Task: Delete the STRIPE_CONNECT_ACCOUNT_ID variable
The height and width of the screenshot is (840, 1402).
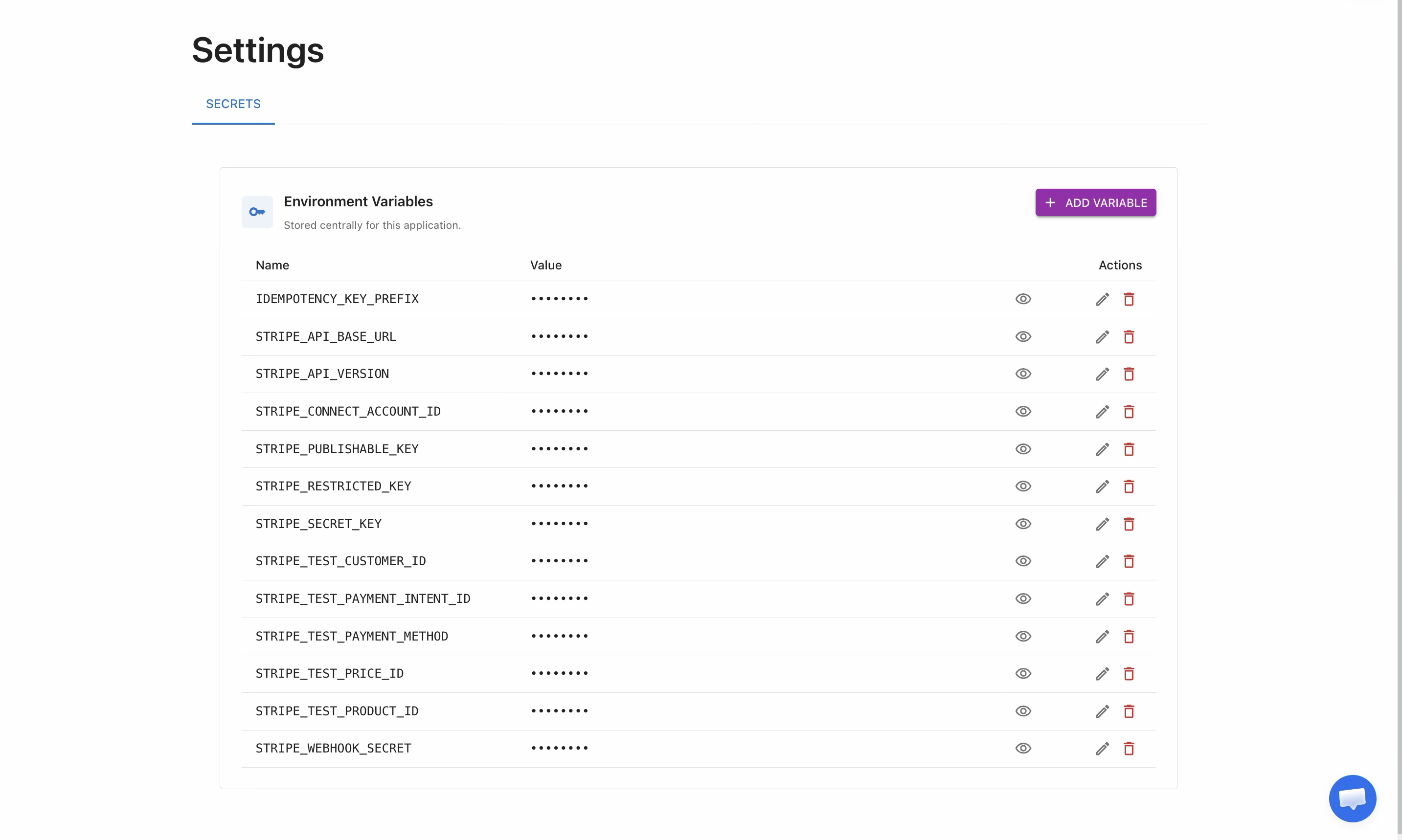Action: [1129, 412]
